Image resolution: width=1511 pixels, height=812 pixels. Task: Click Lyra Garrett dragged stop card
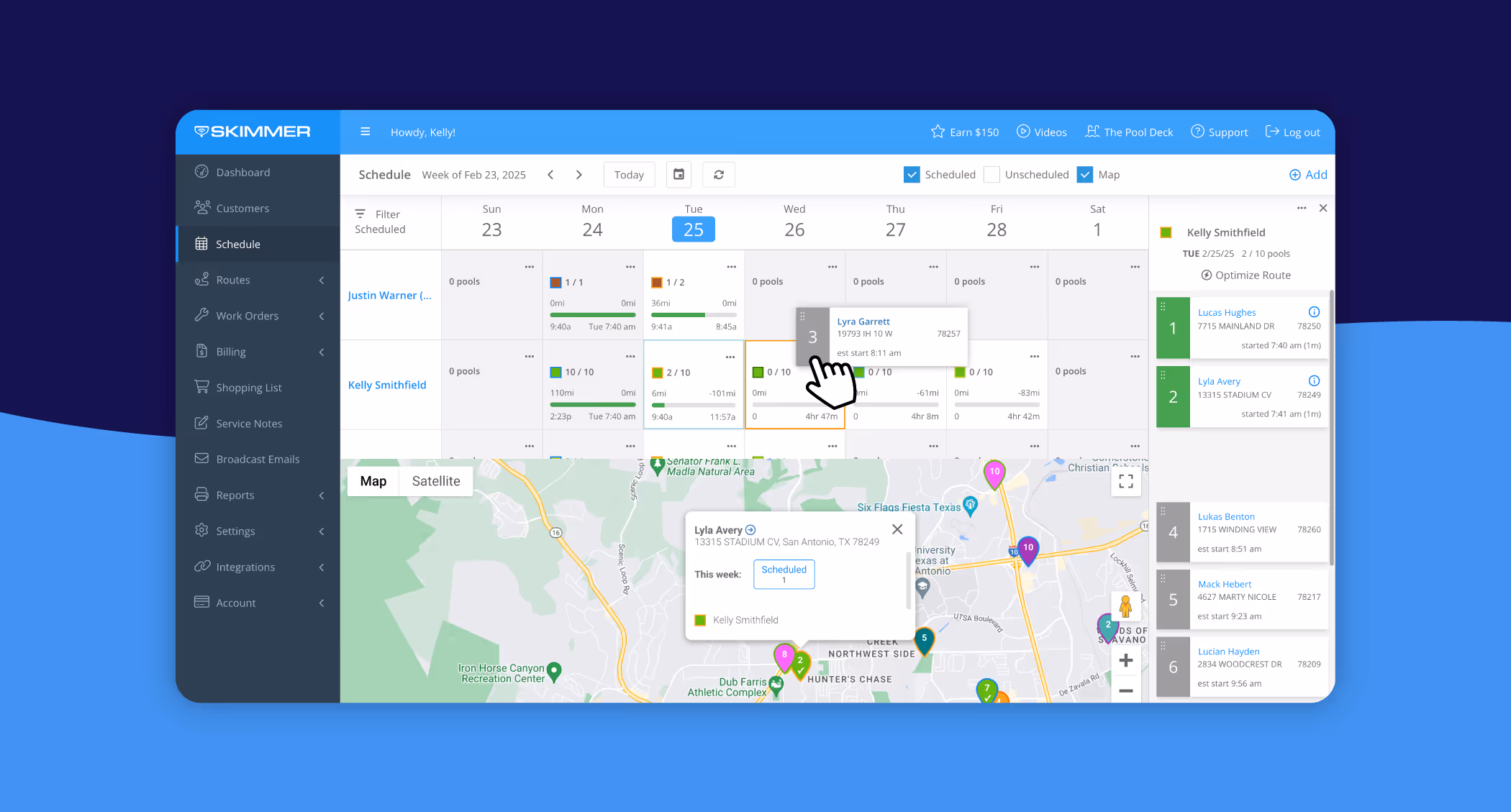tap(881, 337)
